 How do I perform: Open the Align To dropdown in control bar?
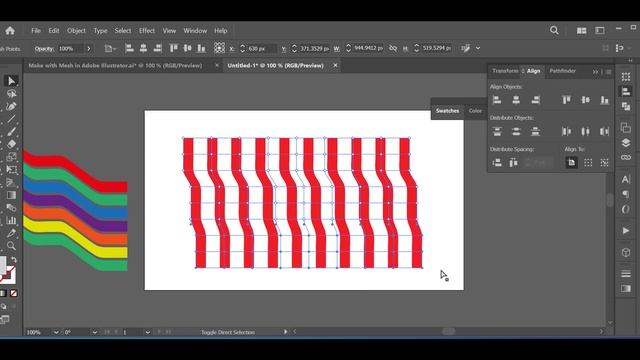coord(110,49)
